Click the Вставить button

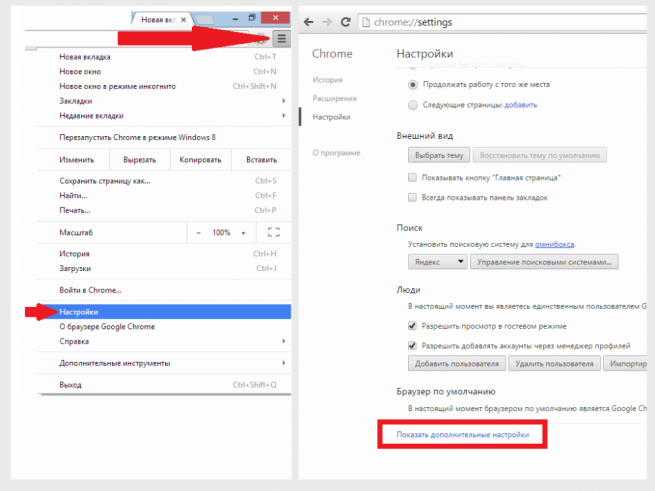click(x=261, y=160)
